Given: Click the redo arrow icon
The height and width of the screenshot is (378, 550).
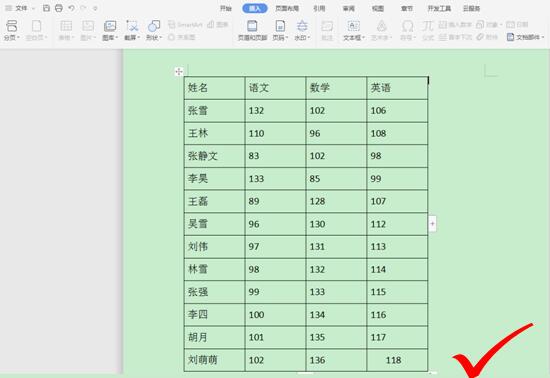Looking at the screenshot, I should coord(83,8).
